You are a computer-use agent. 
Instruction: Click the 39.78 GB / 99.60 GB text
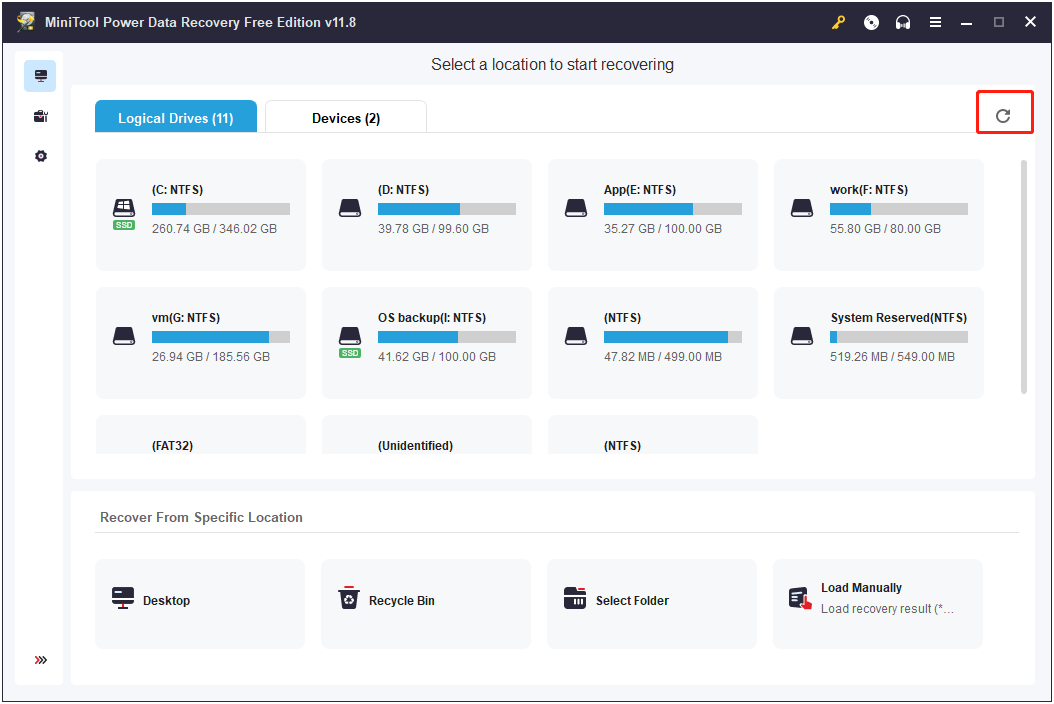[x=433, y=229]
